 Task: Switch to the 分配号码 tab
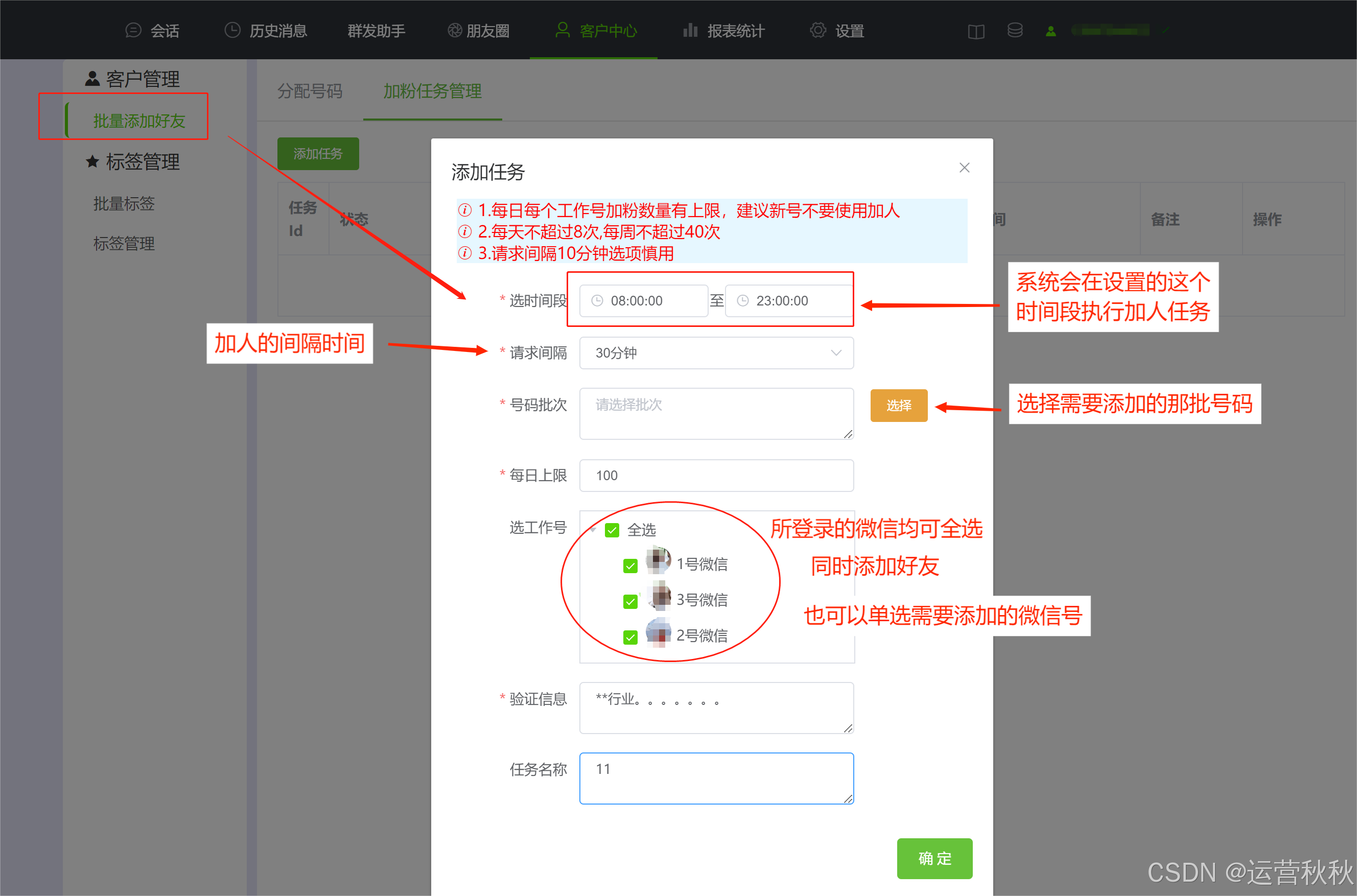pos(309,91)
